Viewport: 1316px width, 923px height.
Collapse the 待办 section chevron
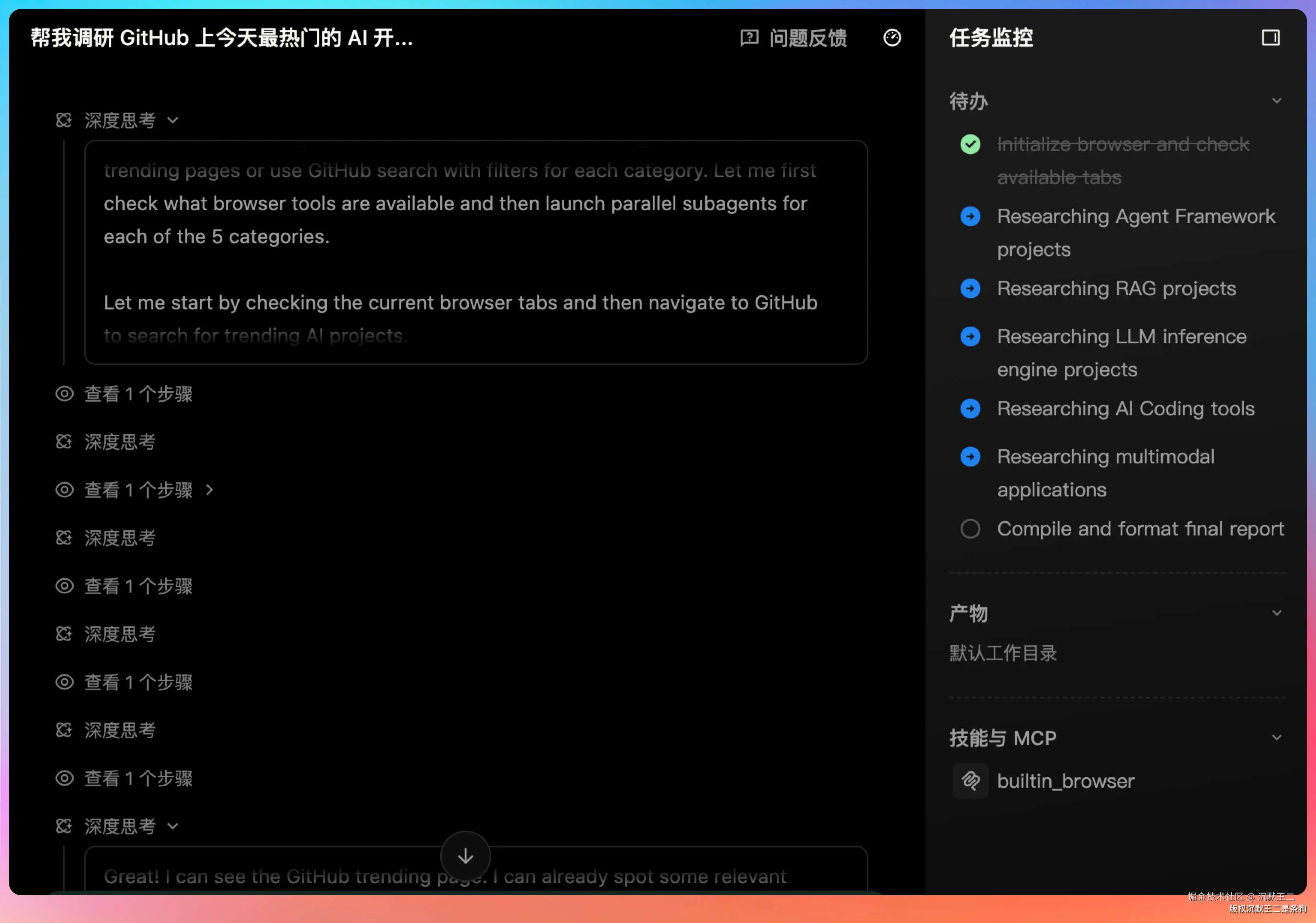coord(1277,101)
